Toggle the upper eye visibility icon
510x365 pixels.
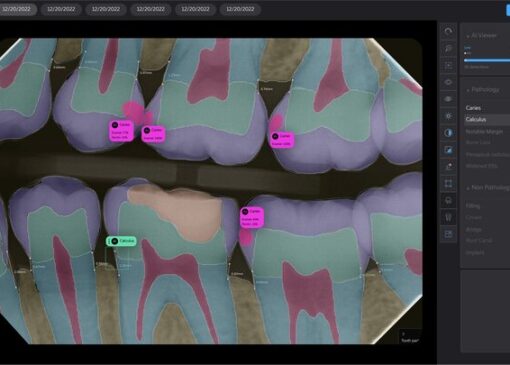coord(448,82)
